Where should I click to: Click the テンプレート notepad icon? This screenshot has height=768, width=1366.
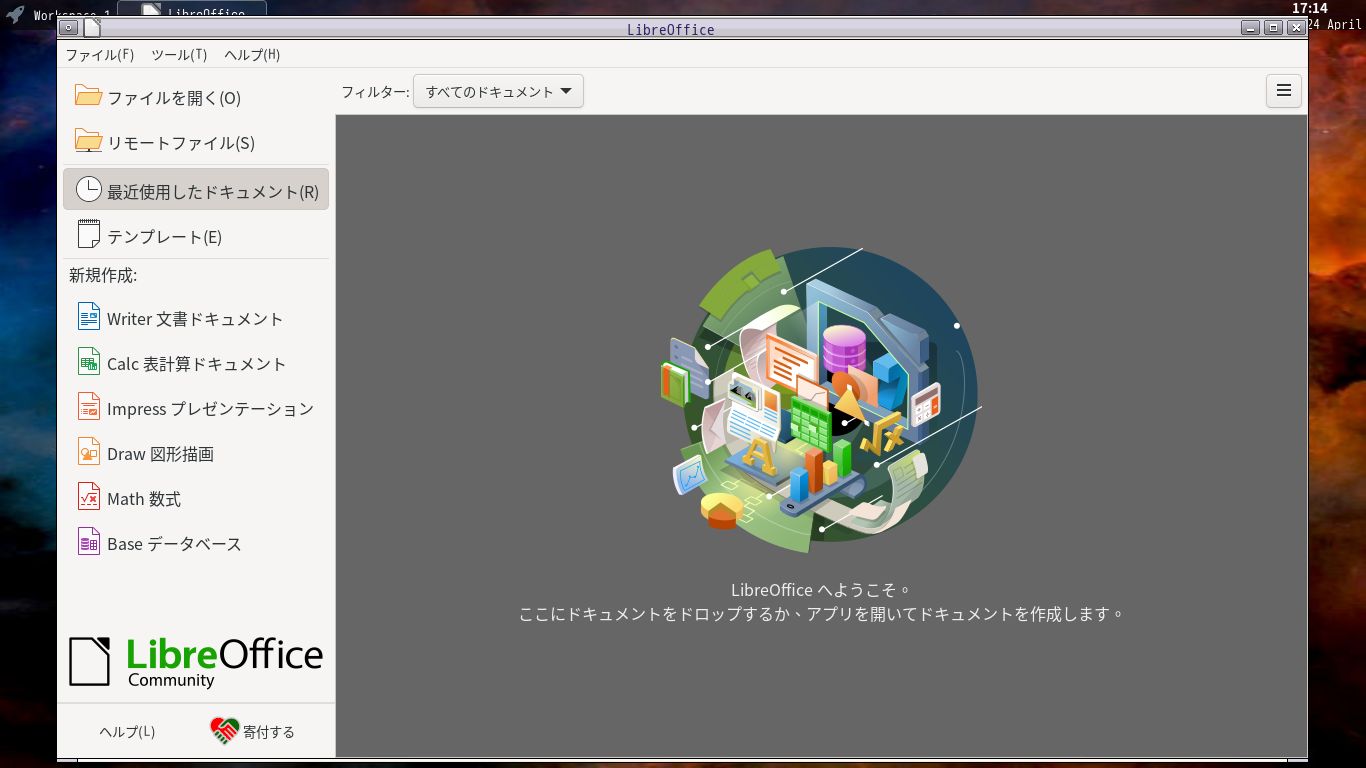[89, 236]
